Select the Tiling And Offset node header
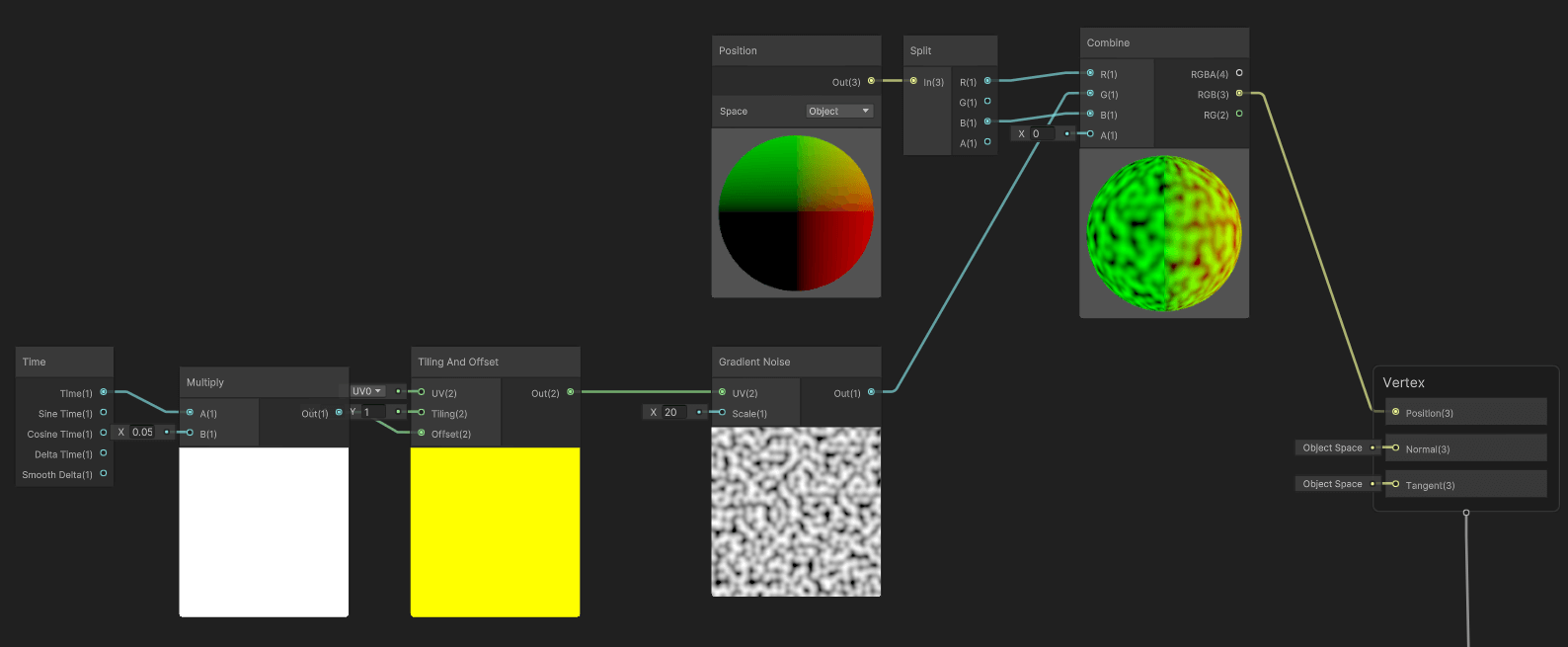This screenshot has height=647, width=1568. pos(496,362)
